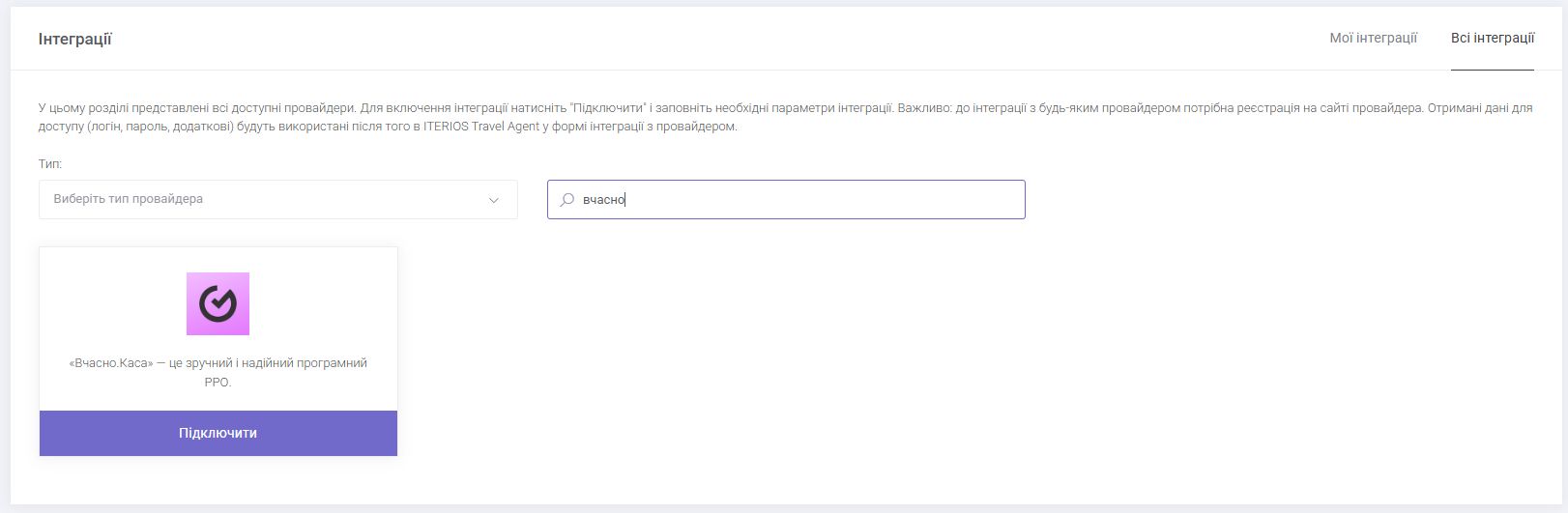1568x513 pixels.
Task: Click the "доступу (логін, пароль, додаткові)" text
Action: click(135, 127)
